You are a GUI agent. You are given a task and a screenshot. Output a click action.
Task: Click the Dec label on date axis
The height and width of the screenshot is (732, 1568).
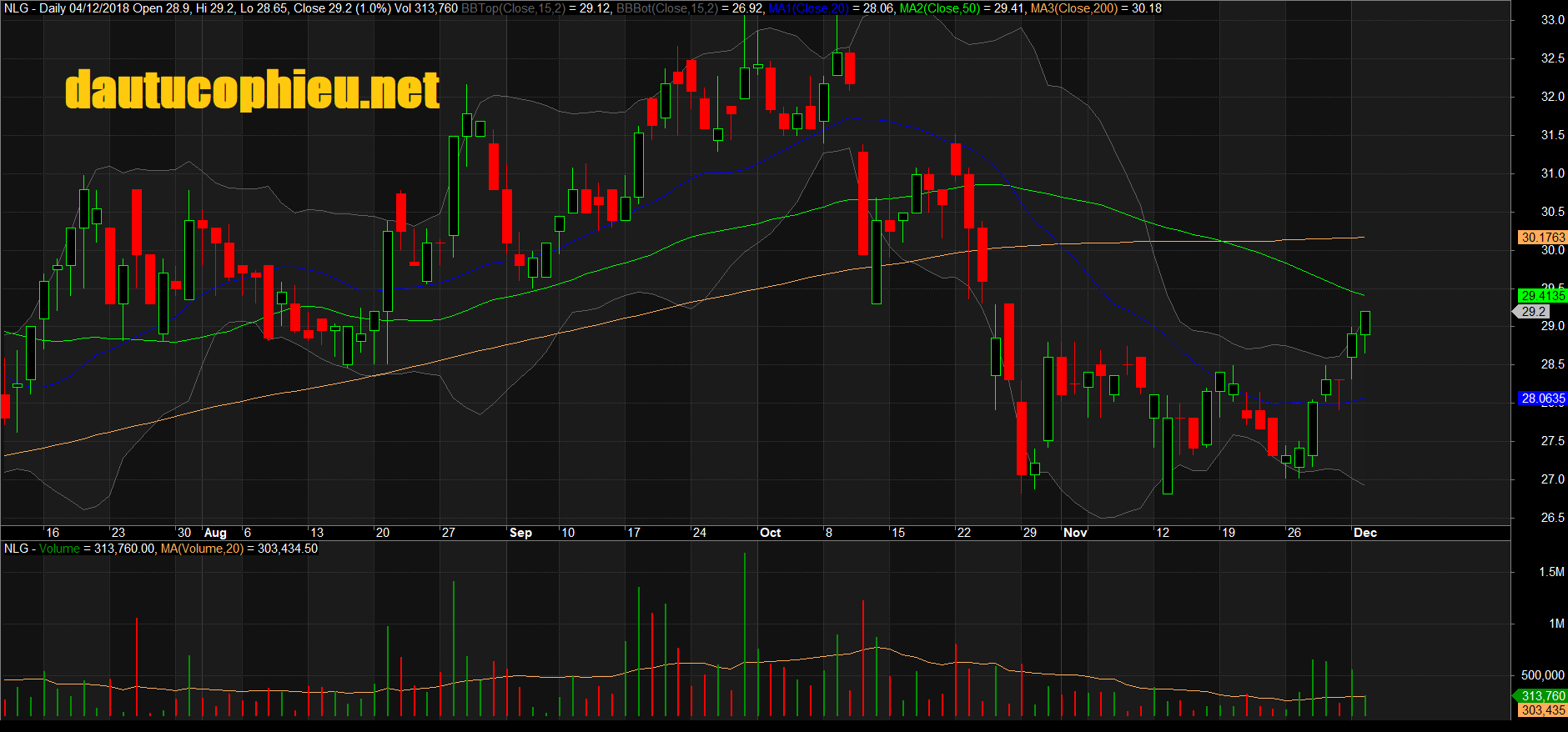tap(1364, 533)
